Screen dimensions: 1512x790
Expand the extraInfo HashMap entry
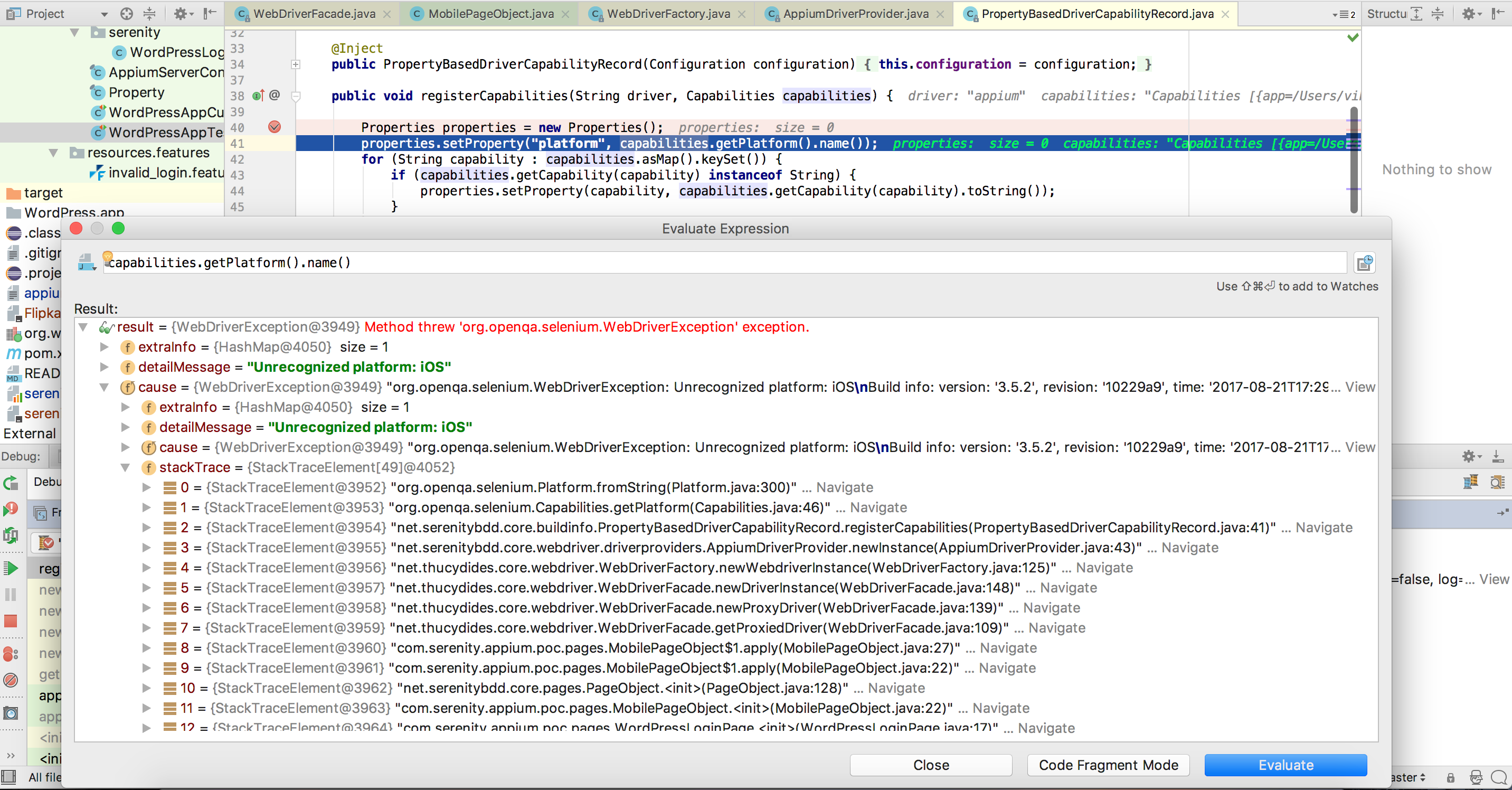pyautogui.click(x=105, y=347)
